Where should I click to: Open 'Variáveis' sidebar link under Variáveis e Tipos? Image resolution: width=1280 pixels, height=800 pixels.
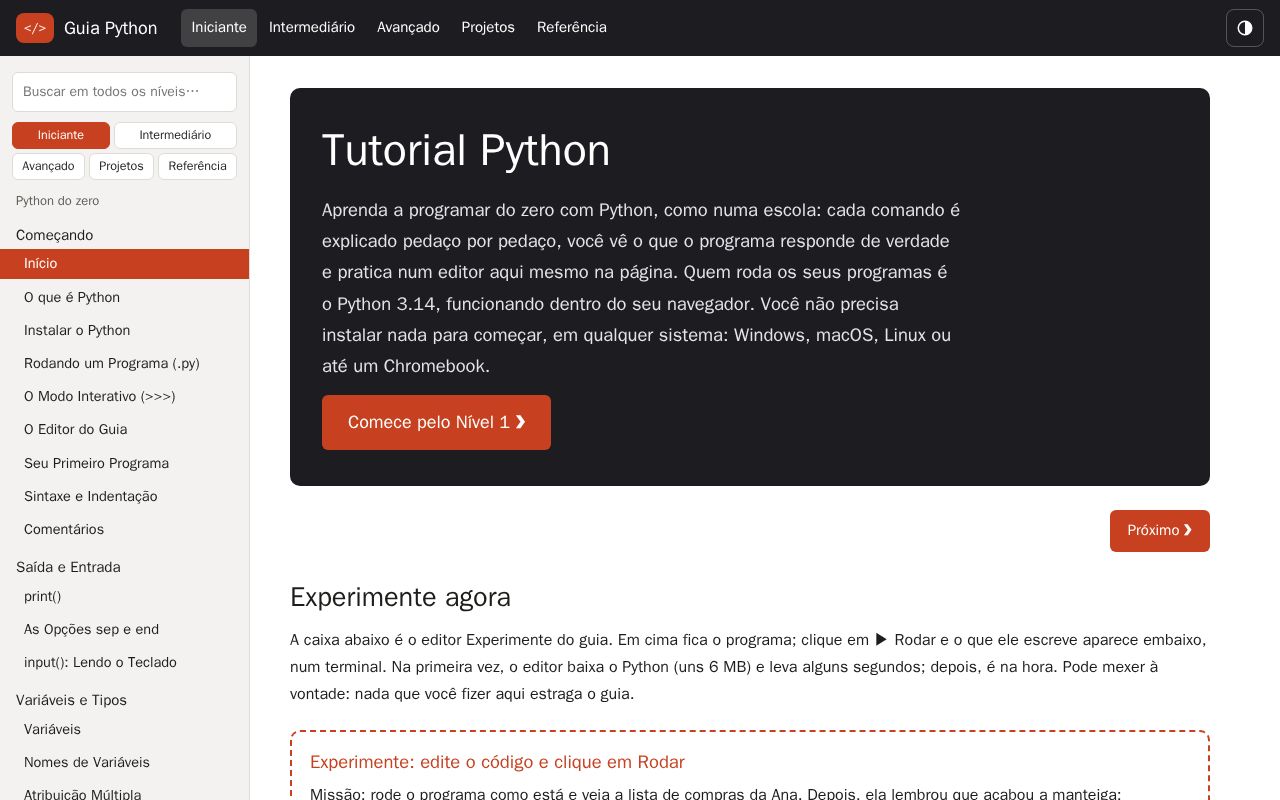124,729
